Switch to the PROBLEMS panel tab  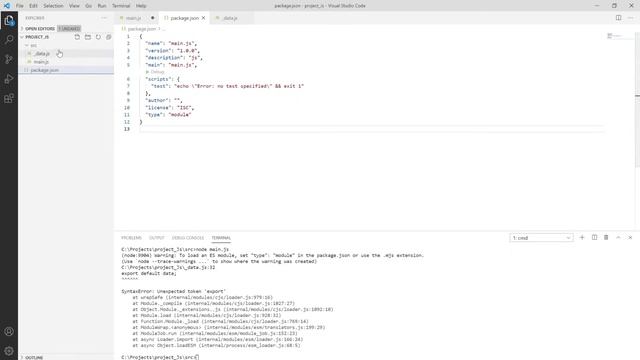[x=131, y=238]
